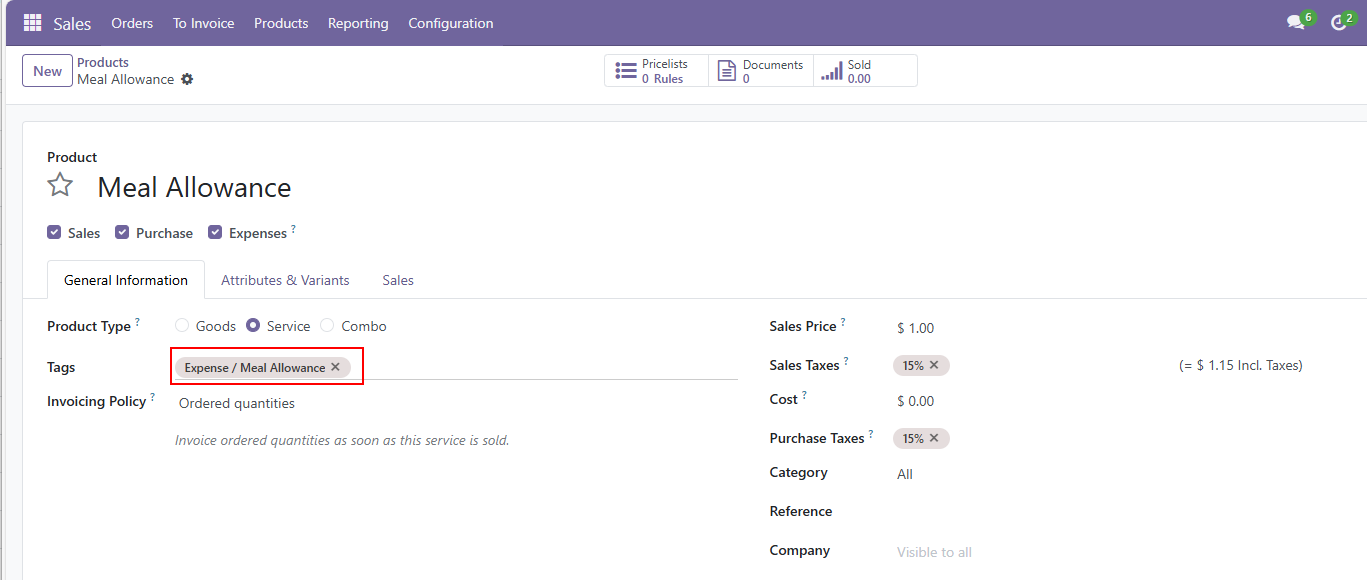The image size is (1367, 580).
Task: Switch to the Attributes & Variants tab
Action: click(x=285, y=280)
